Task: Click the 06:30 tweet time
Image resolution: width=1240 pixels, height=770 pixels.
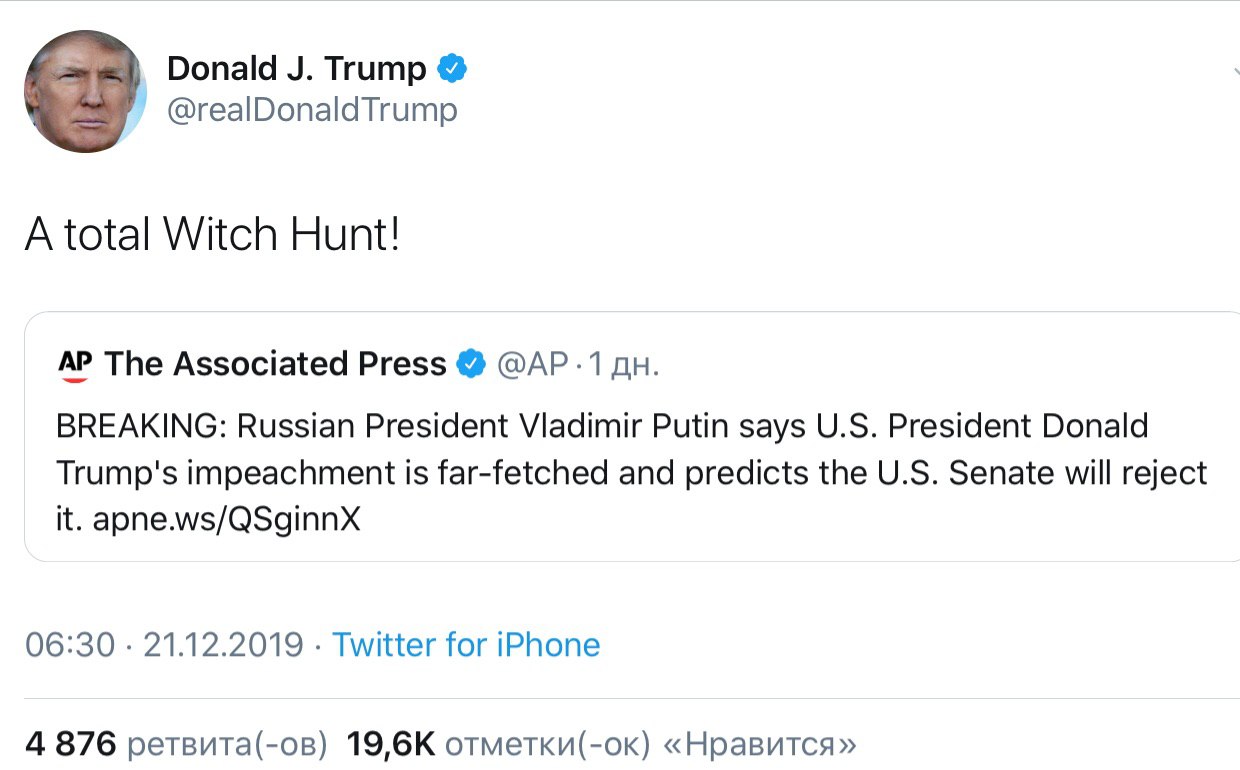Action: (70, 645)
